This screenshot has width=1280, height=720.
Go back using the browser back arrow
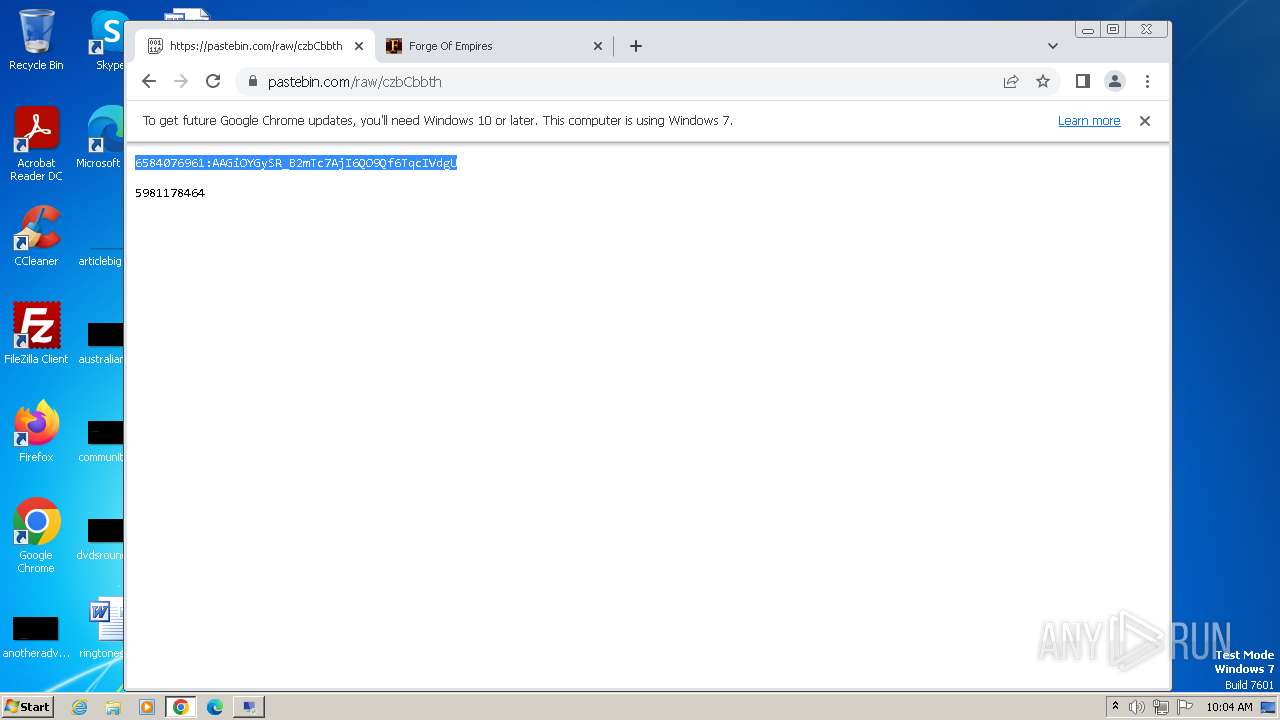click(149, 82)
